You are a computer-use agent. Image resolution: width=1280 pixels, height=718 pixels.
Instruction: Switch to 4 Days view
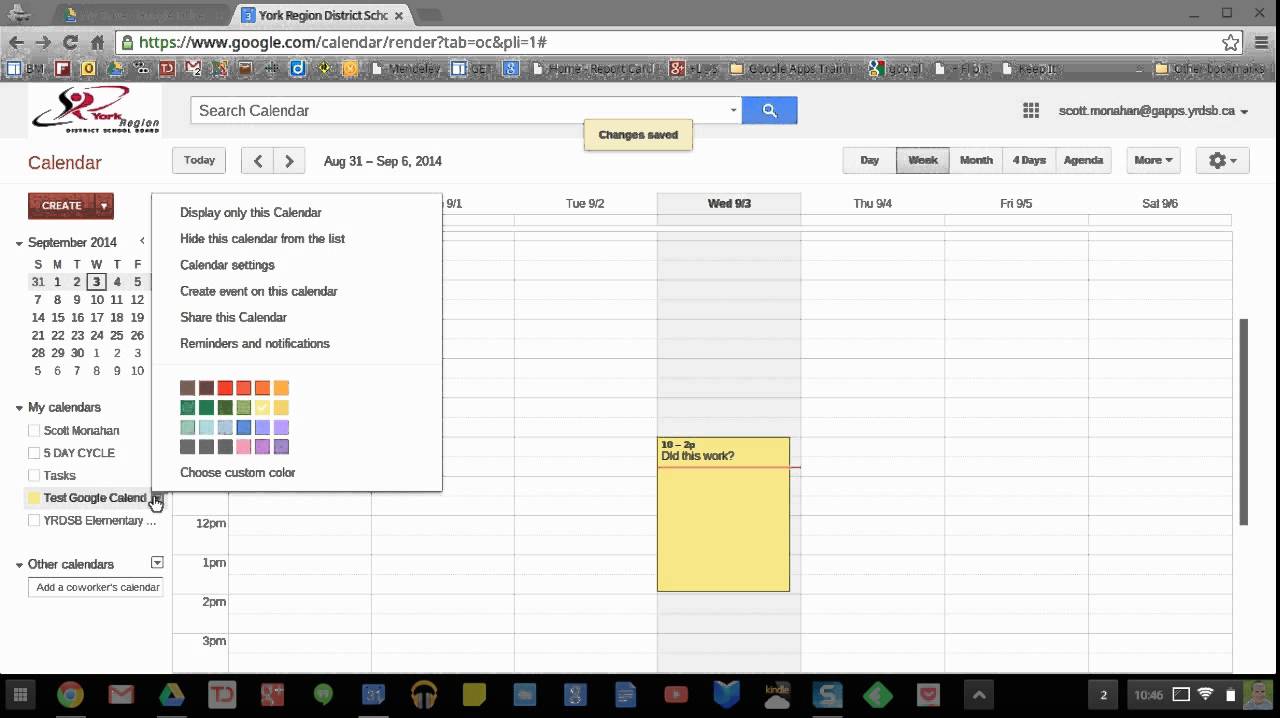click(1028, 160)
